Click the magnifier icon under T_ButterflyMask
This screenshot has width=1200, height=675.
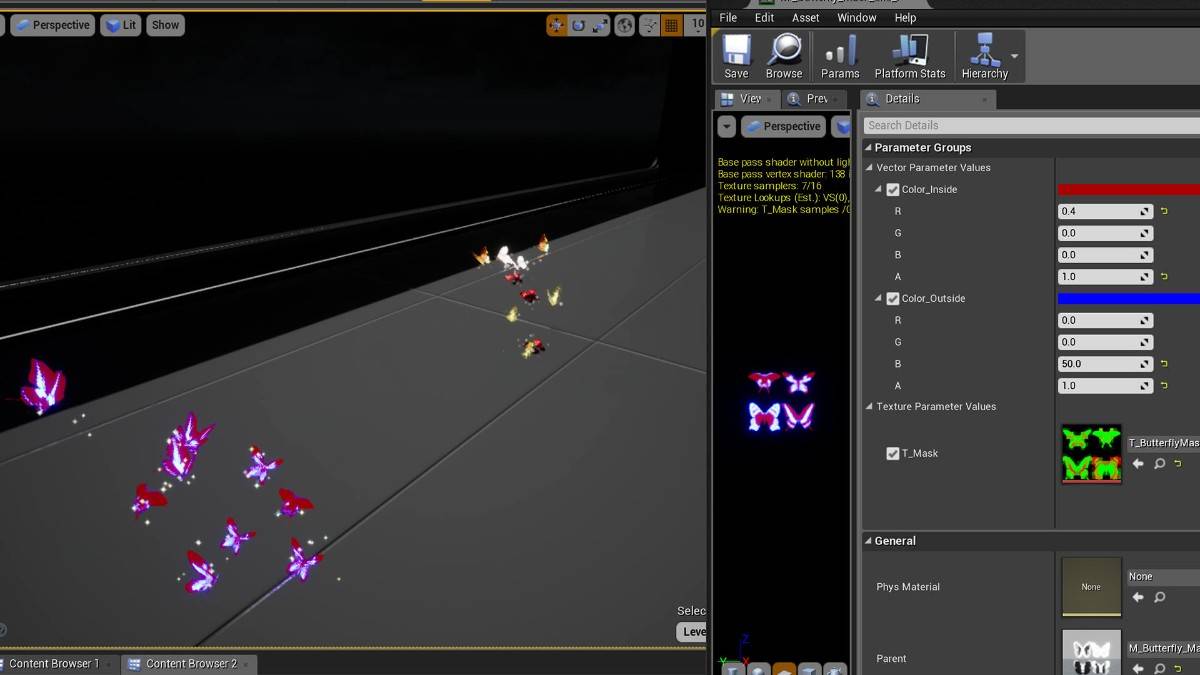coord(1159,464)
